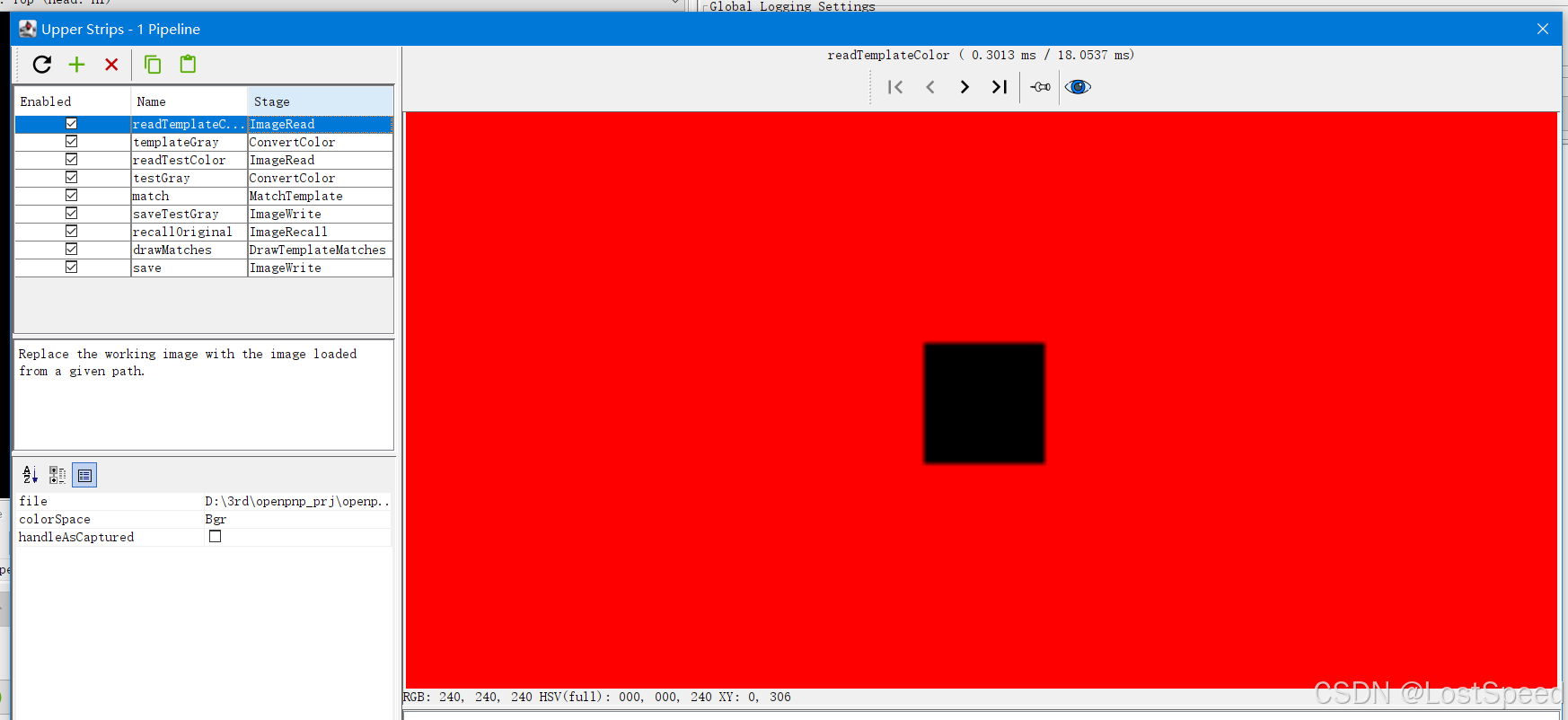Click the DrawTemplateMatches stage type cell

[320, 250]
